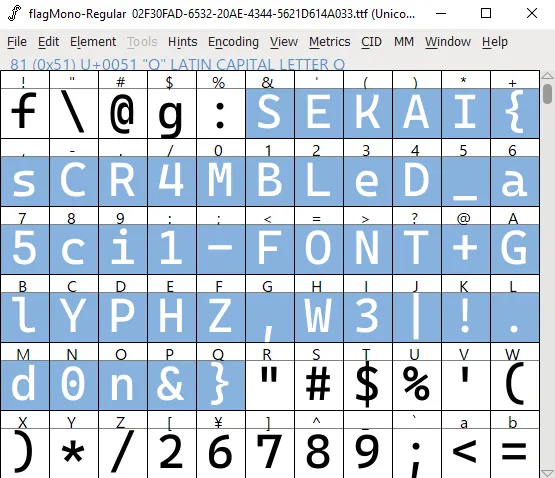This screenshot has width=555, height=478.
Task: Select 'A' glyph cell under ')' label
Action: point(417,113)
